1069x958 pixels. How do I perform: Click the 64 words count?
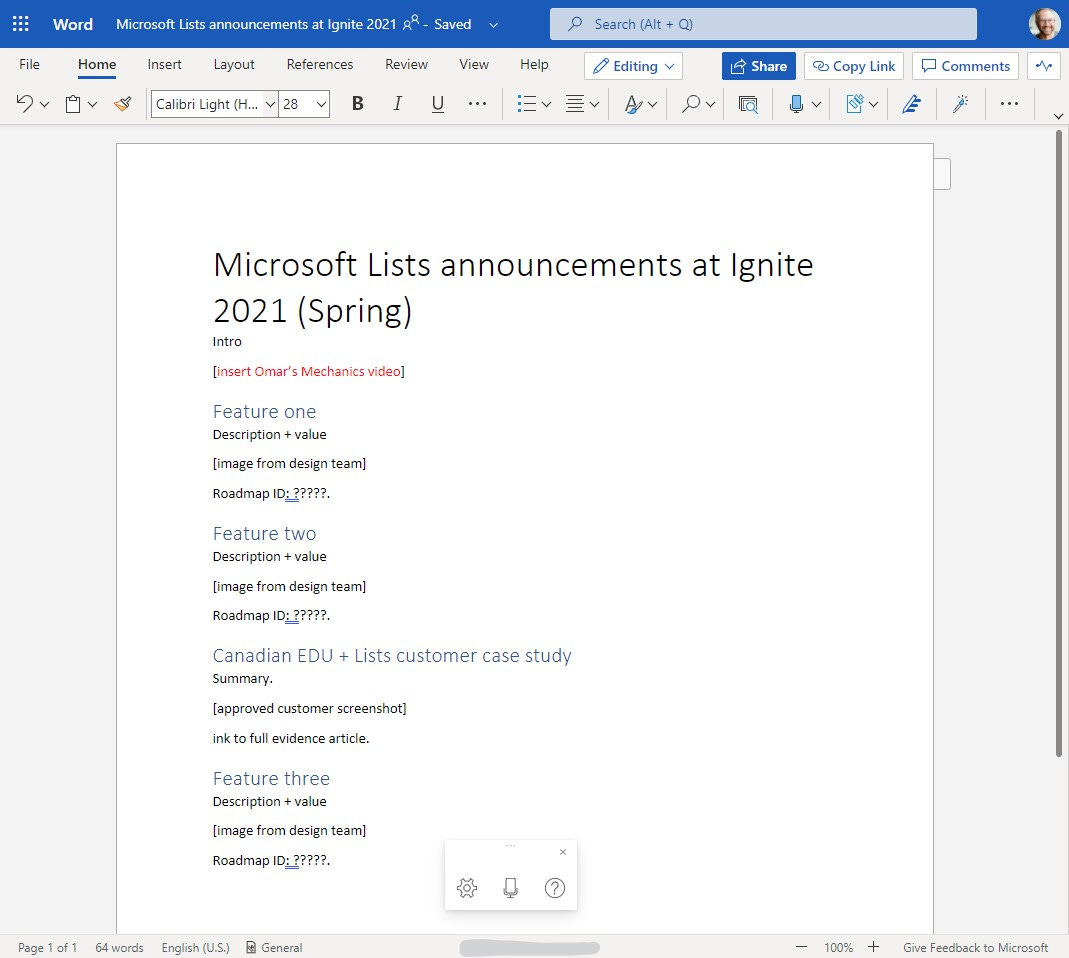[x=119, y=947]
